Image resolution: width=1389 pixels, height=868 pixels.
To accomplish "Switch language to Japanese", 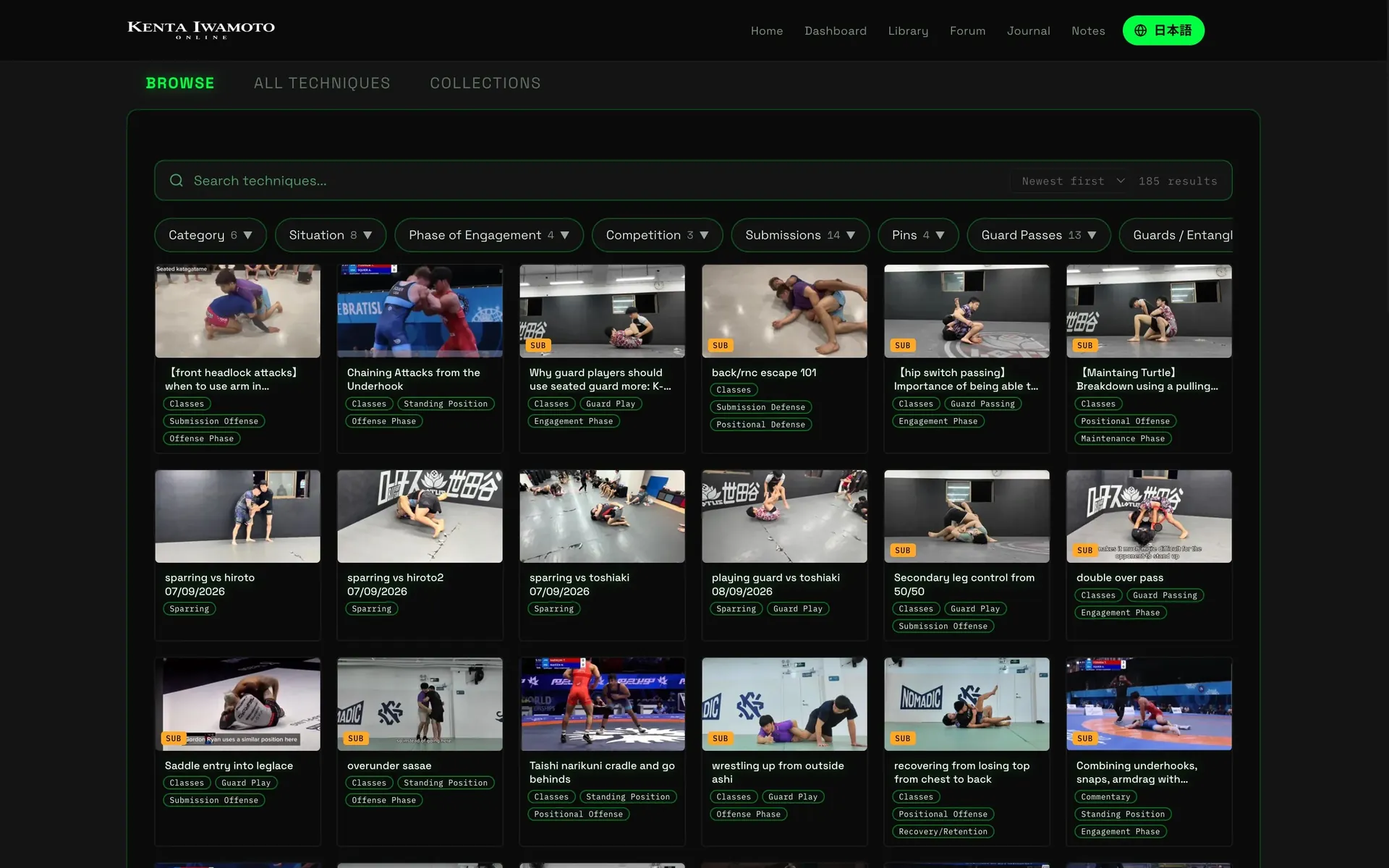I will point(1163,30).
